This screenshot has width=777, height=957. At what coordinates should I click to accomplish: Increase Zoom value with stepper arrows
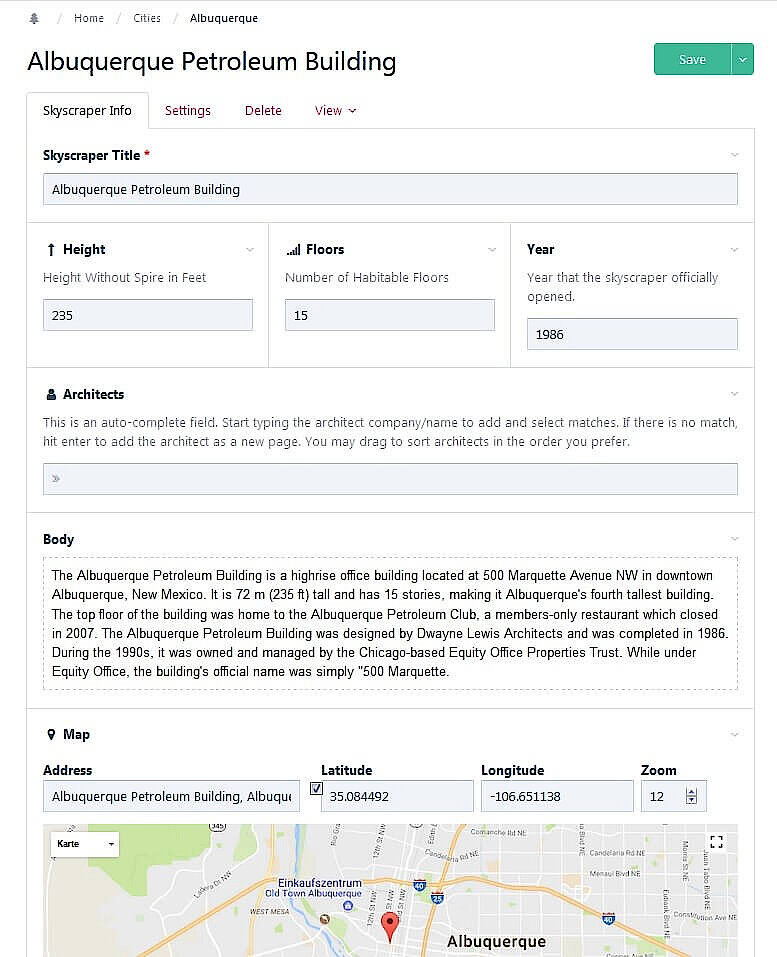tap(691, 791)
